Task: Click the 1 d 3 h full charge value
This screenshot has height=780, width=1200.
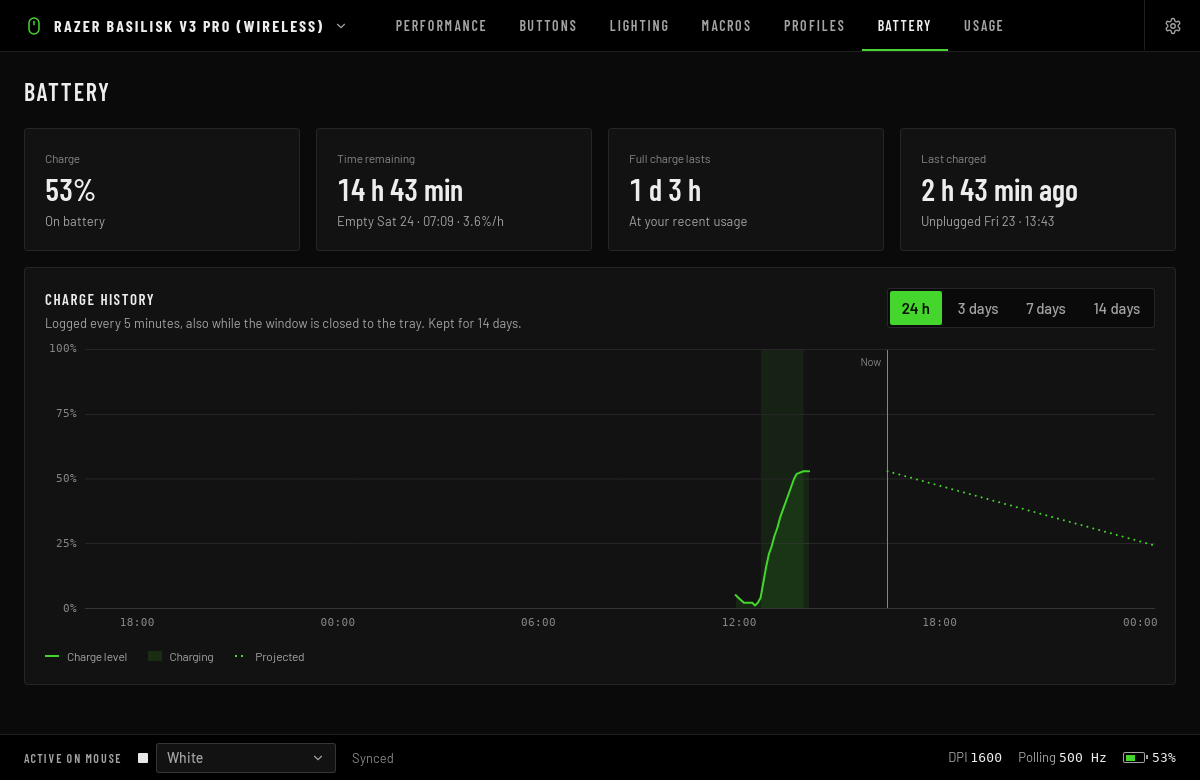Action: click(665, 190)
